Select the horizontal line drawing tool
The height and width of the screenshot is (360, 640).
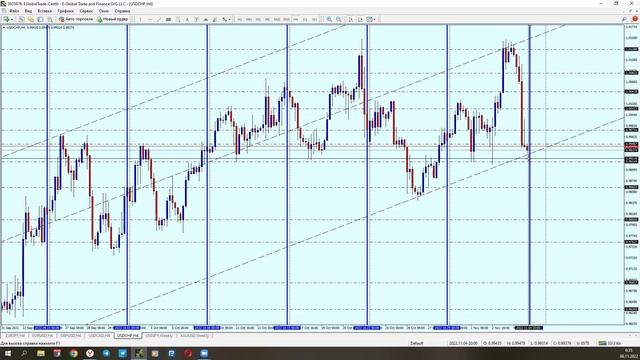[150, 19]
